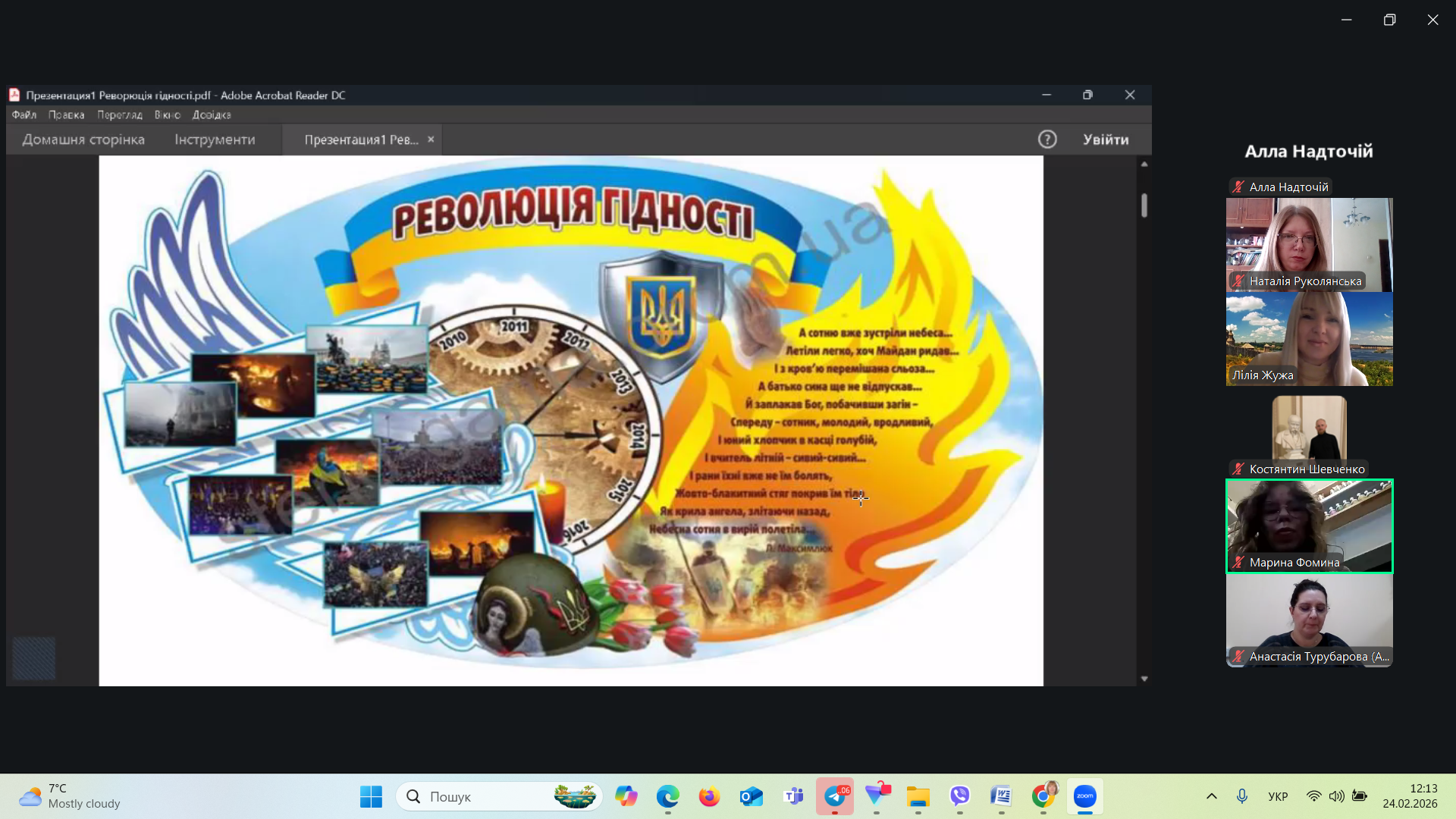The width and height of the screenshot is (1456, 819).
Task: Expand the hidden system tray icons chevron
Action: [1212, 796]
